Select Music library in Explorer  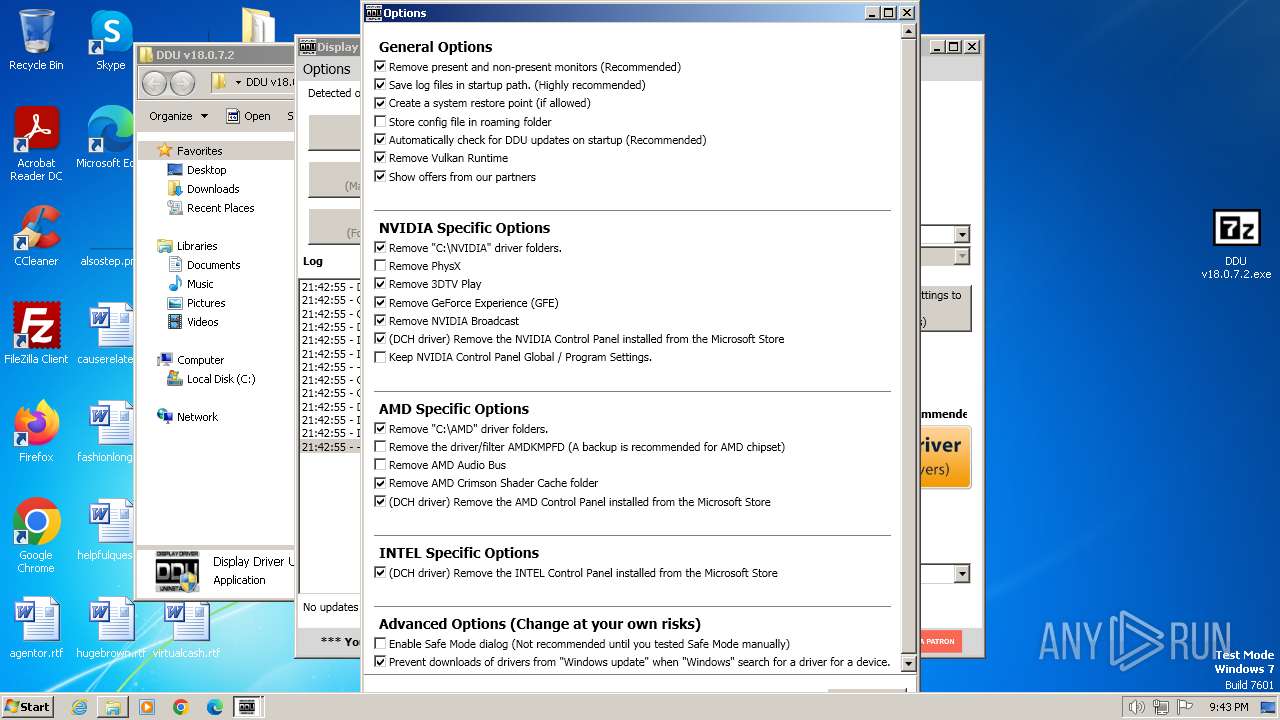point(200,284)
